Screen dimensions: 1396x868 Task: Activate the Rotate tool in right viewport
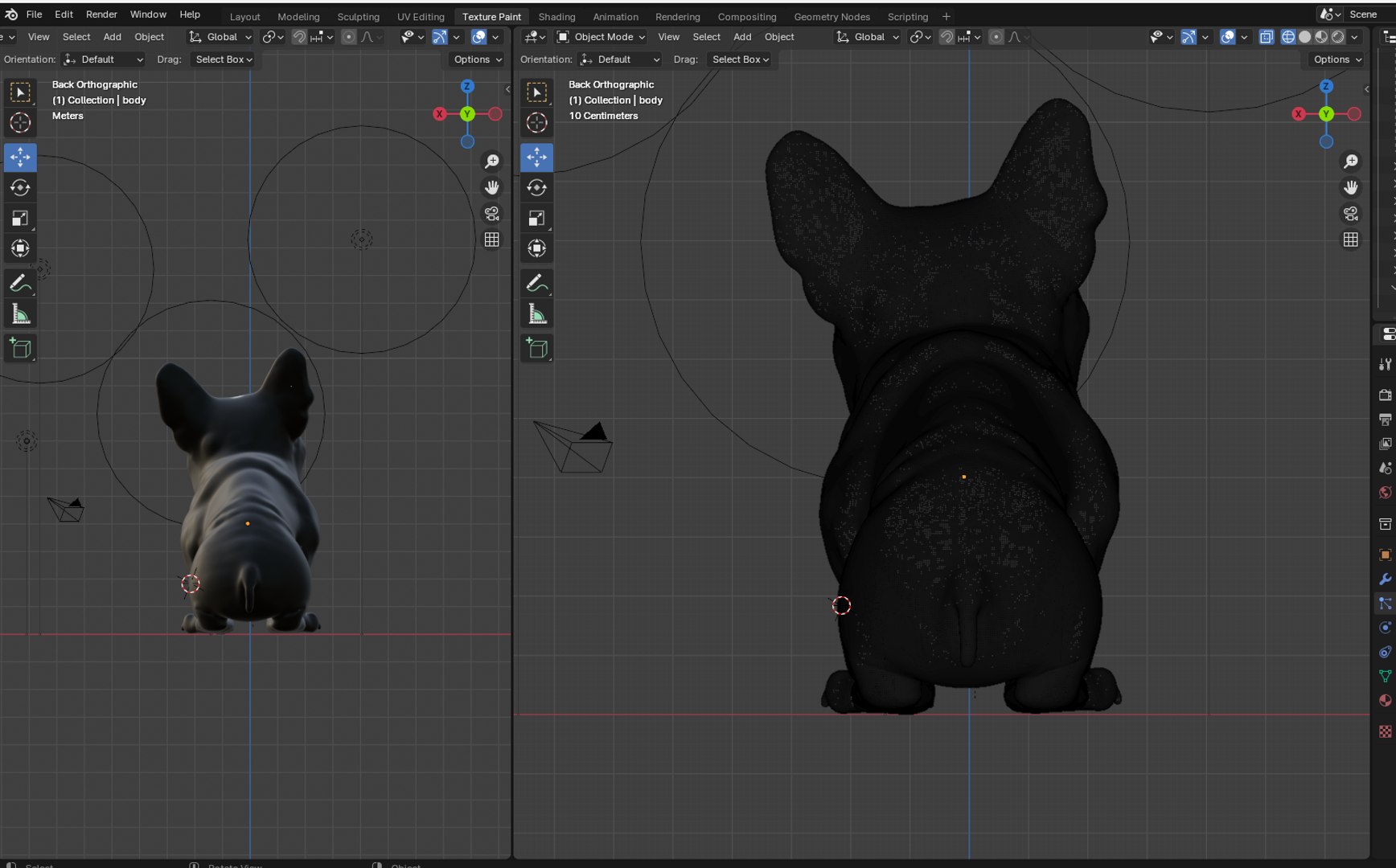(537, 188)
